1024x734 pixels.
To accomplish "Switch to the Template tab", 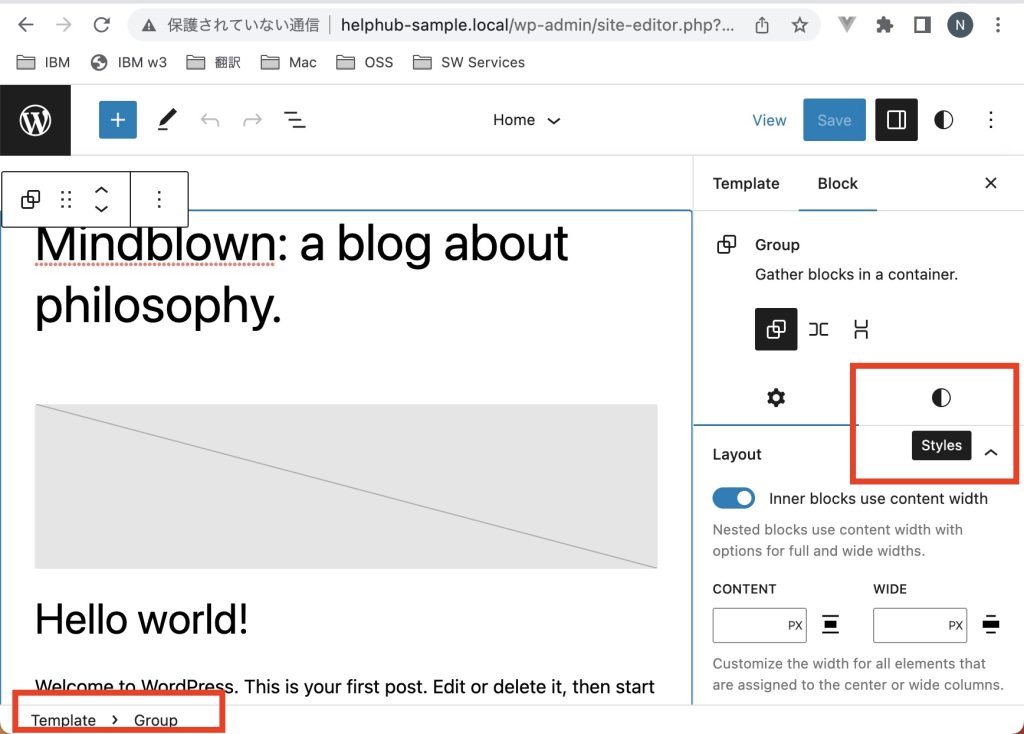I will click(745, 183).
